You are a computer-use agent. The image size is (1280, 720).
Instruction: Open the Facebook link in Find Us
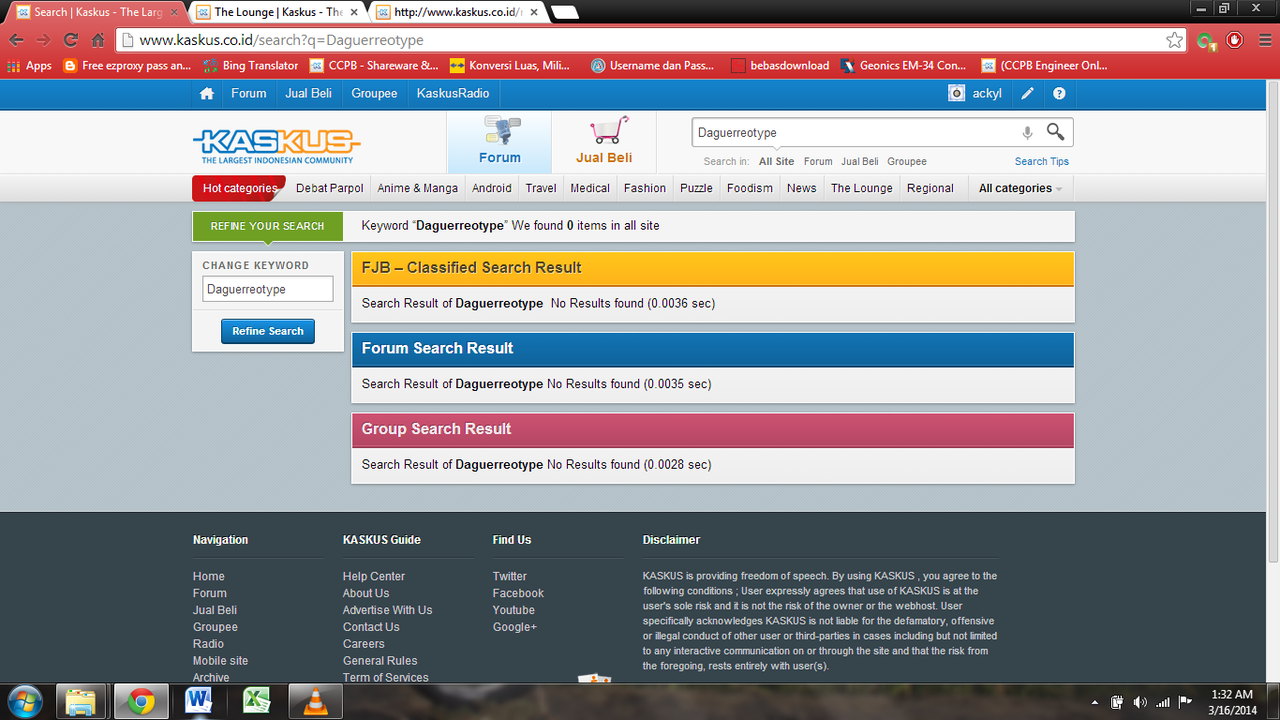518,593
